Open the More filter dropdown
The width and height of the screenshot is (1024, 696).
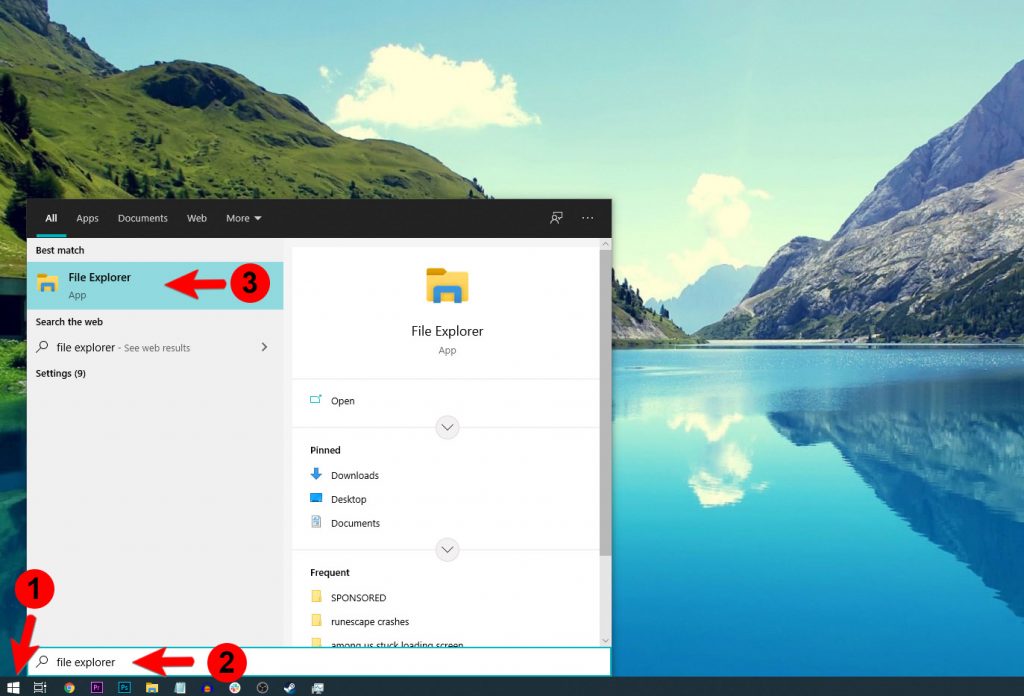click(x=244, y=218)
